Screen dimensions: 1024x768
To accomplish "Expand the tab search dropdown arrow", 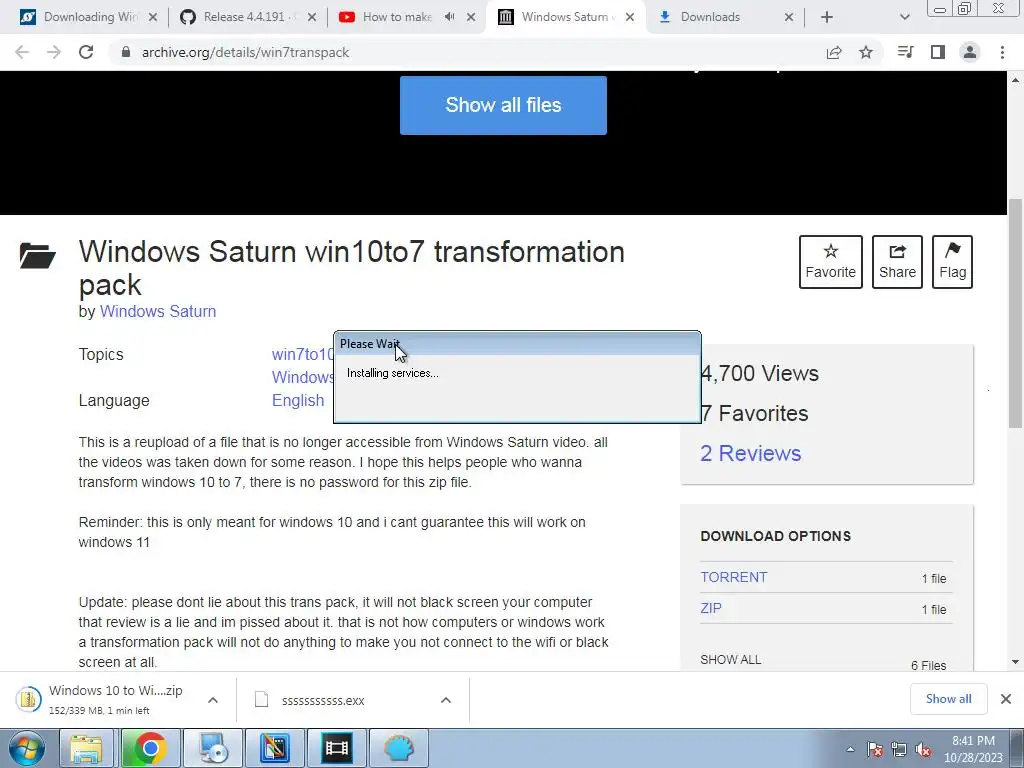I will [x=904, y=17].
